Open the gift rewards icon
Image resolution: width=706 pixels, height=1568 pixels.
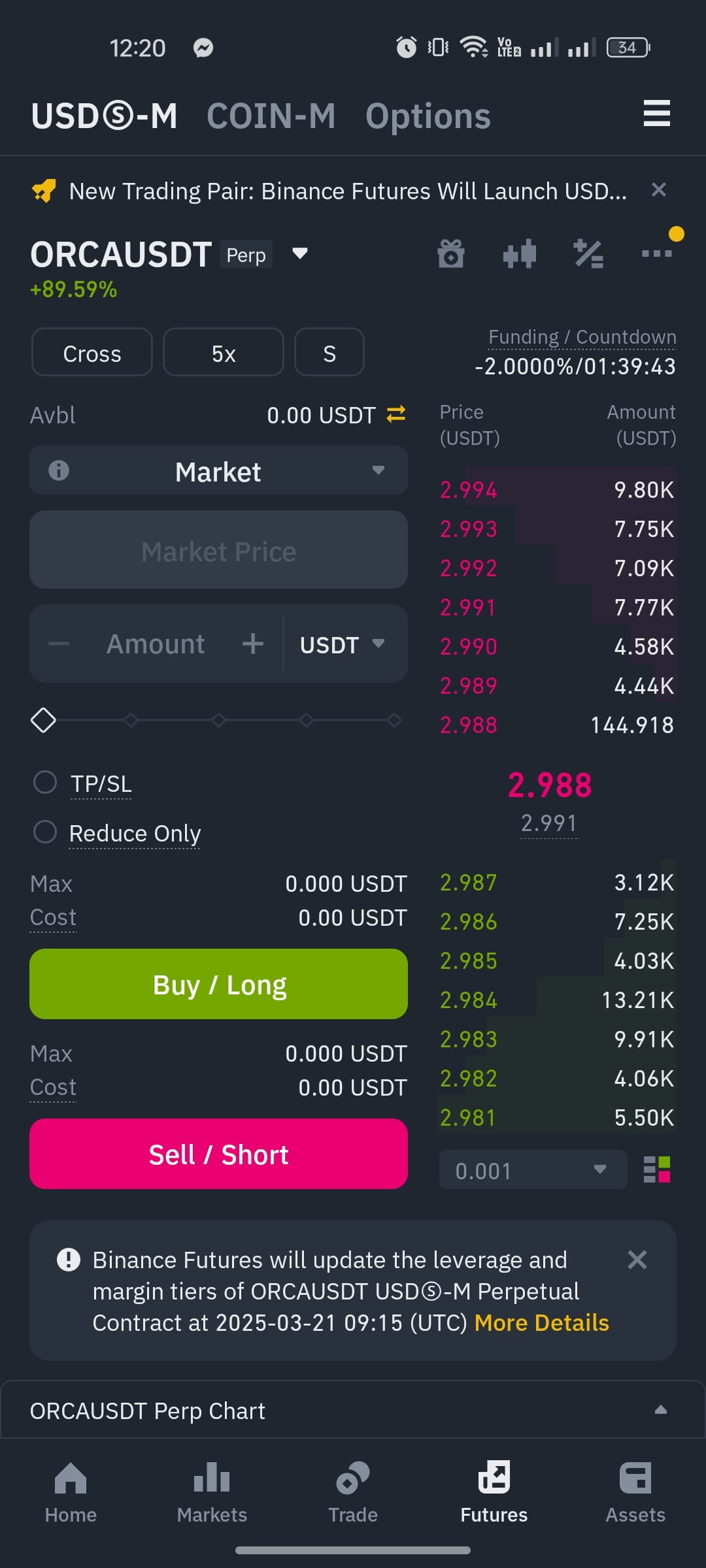click(451, 254)
